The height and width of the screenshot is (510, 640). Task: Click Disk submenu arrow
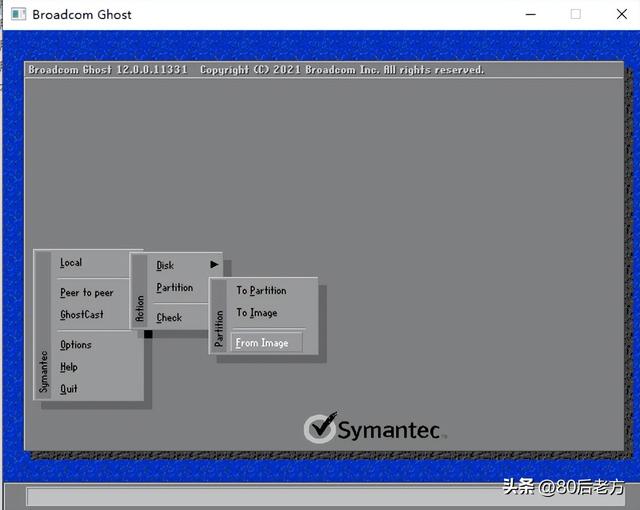[214, 264]
